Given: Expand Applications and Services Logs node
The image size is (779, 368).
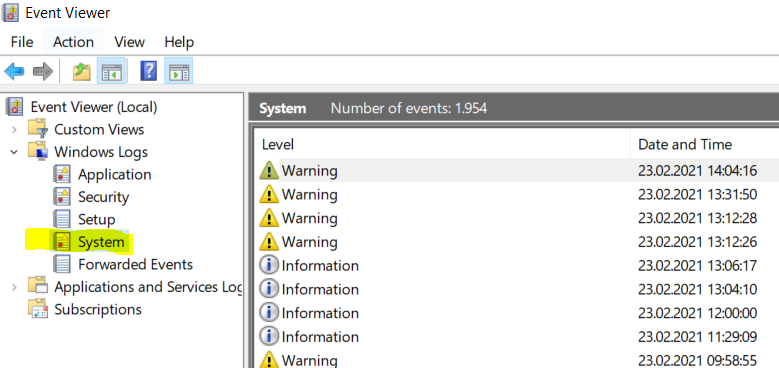Looking at the screenshot, I should (x=14, y=287).
